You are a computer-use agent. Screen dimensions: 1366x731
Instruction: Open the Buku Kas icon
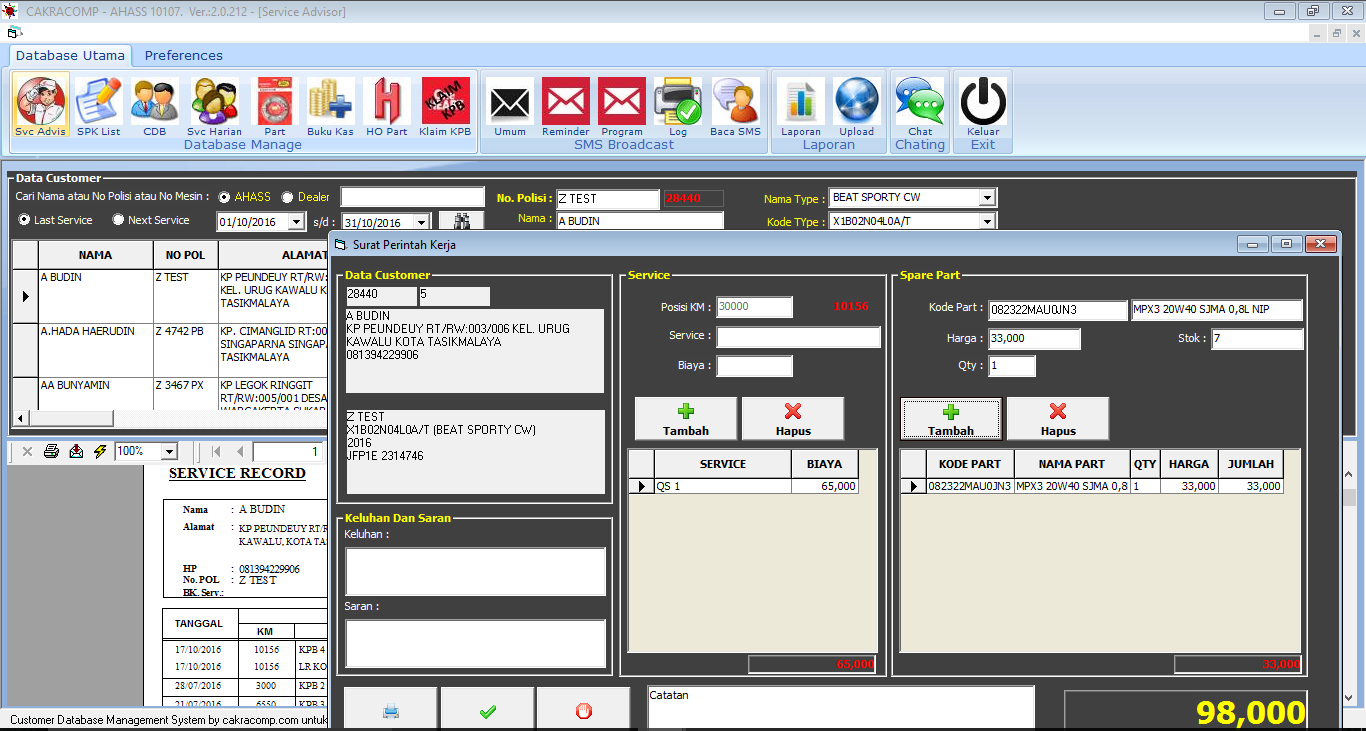(x=330, y=104)
